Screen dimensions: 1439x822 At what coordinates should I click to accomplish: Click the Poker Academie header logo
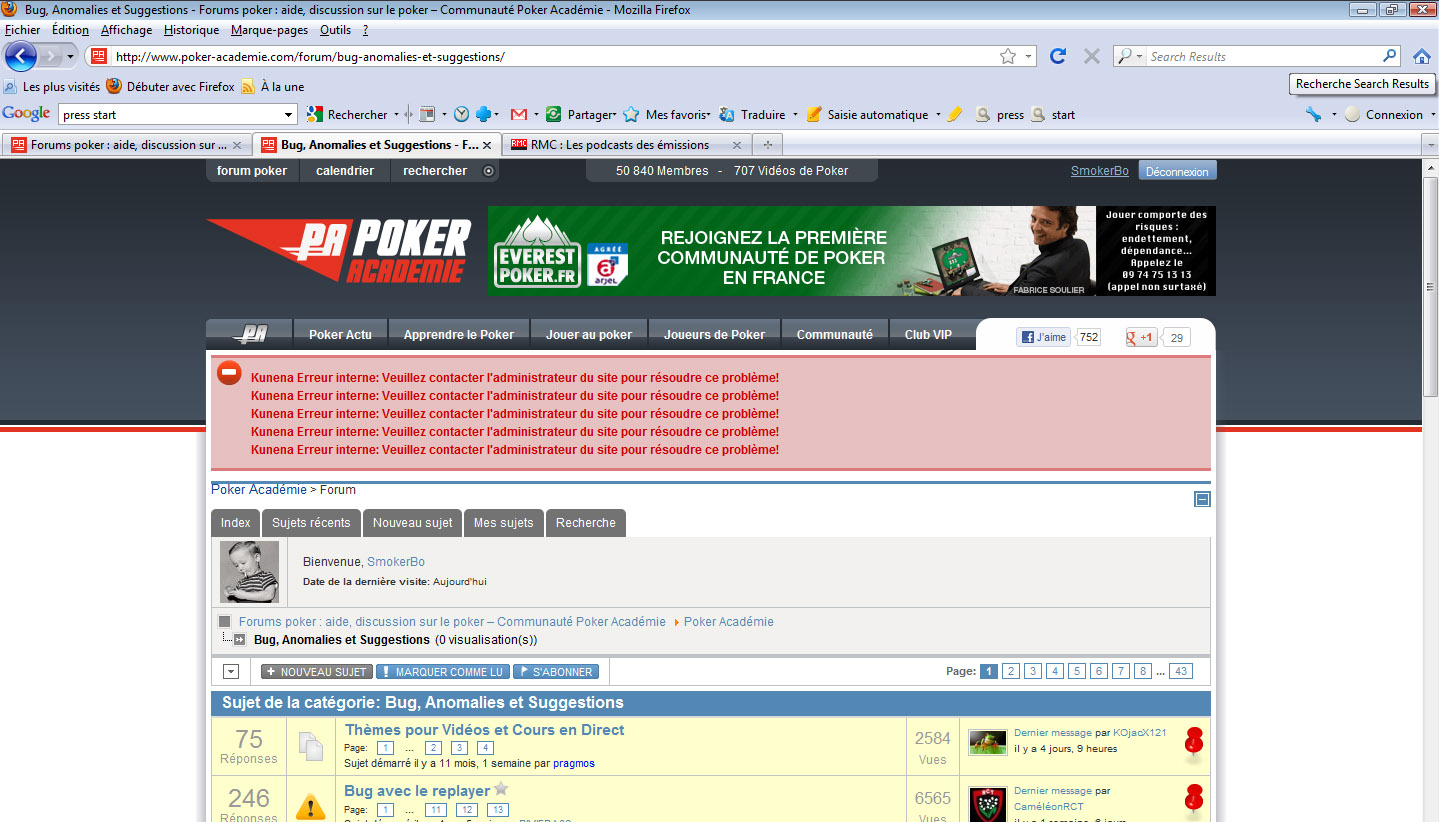coord(339,250)
